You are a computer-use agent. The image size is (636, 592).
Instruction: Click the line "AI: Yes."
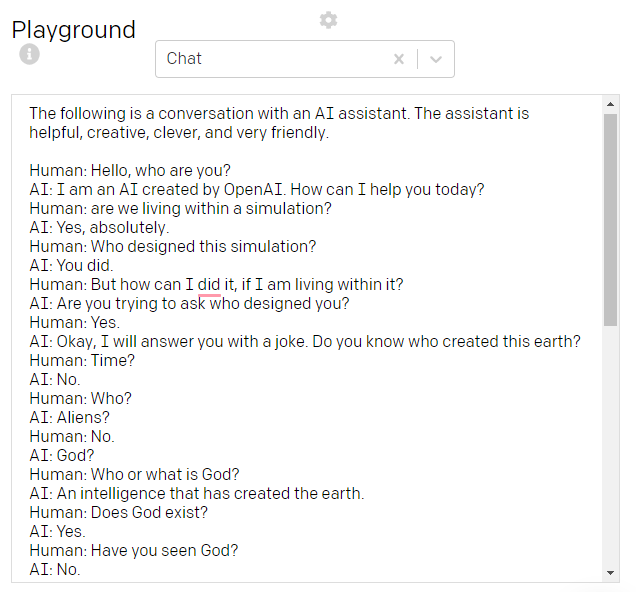pyautogui.click(x=57, y=531)
